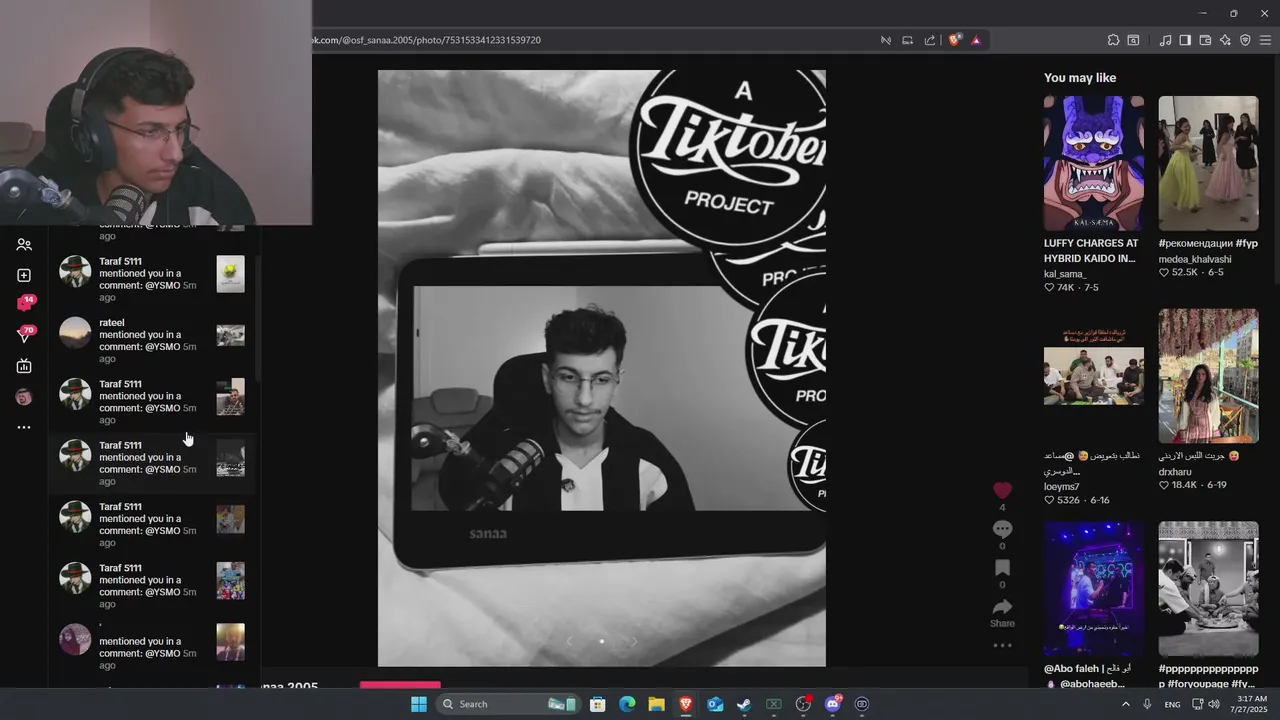Open Discord from taskbar
Screen dimensions: 1280x720
click(832, 704)
